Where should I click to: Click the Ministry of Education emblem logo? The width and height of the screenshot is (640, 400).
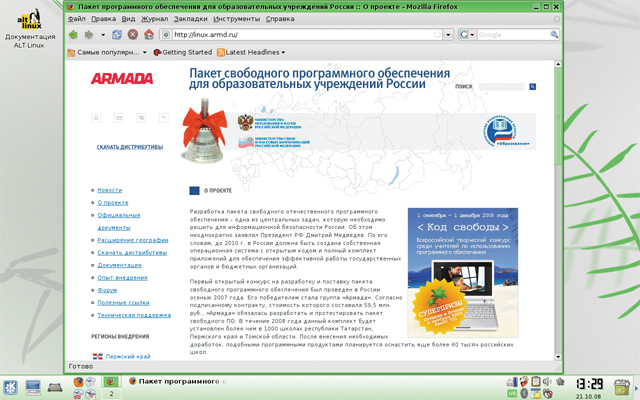[x=245, y=122]
